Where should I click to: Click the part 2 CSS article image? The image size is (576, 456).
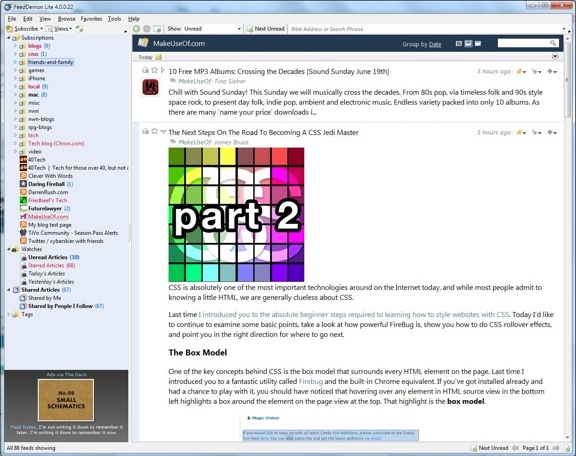(236, 215)
